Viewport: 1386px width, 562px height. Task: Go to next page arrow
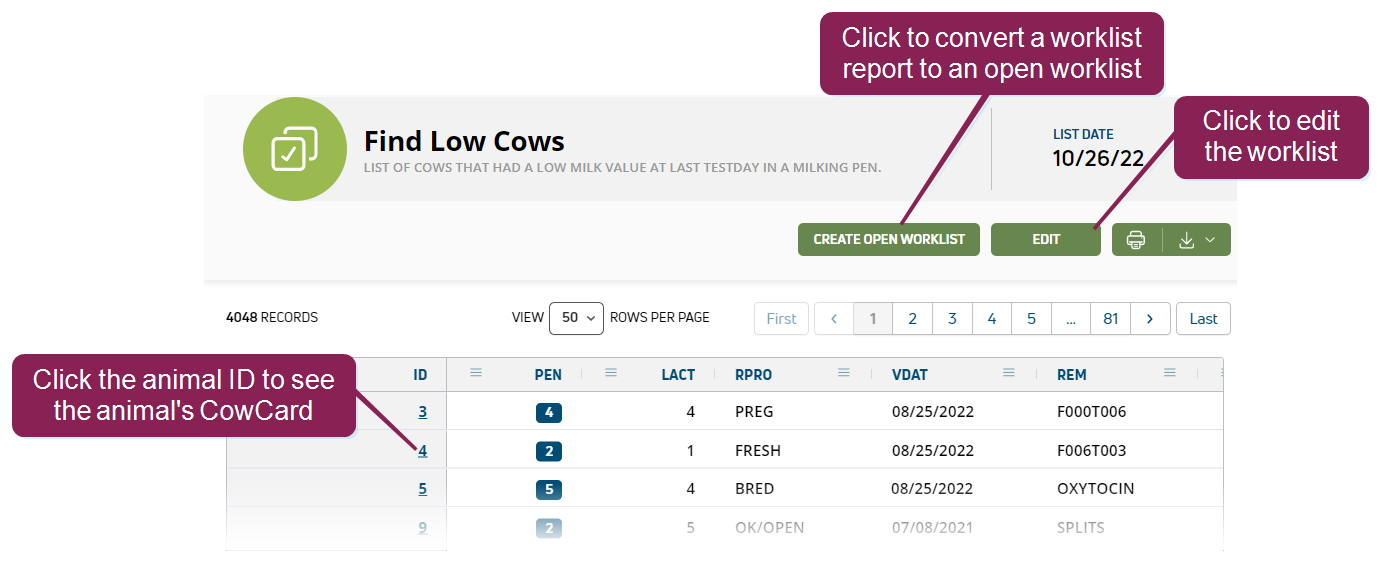point(1150,319)
